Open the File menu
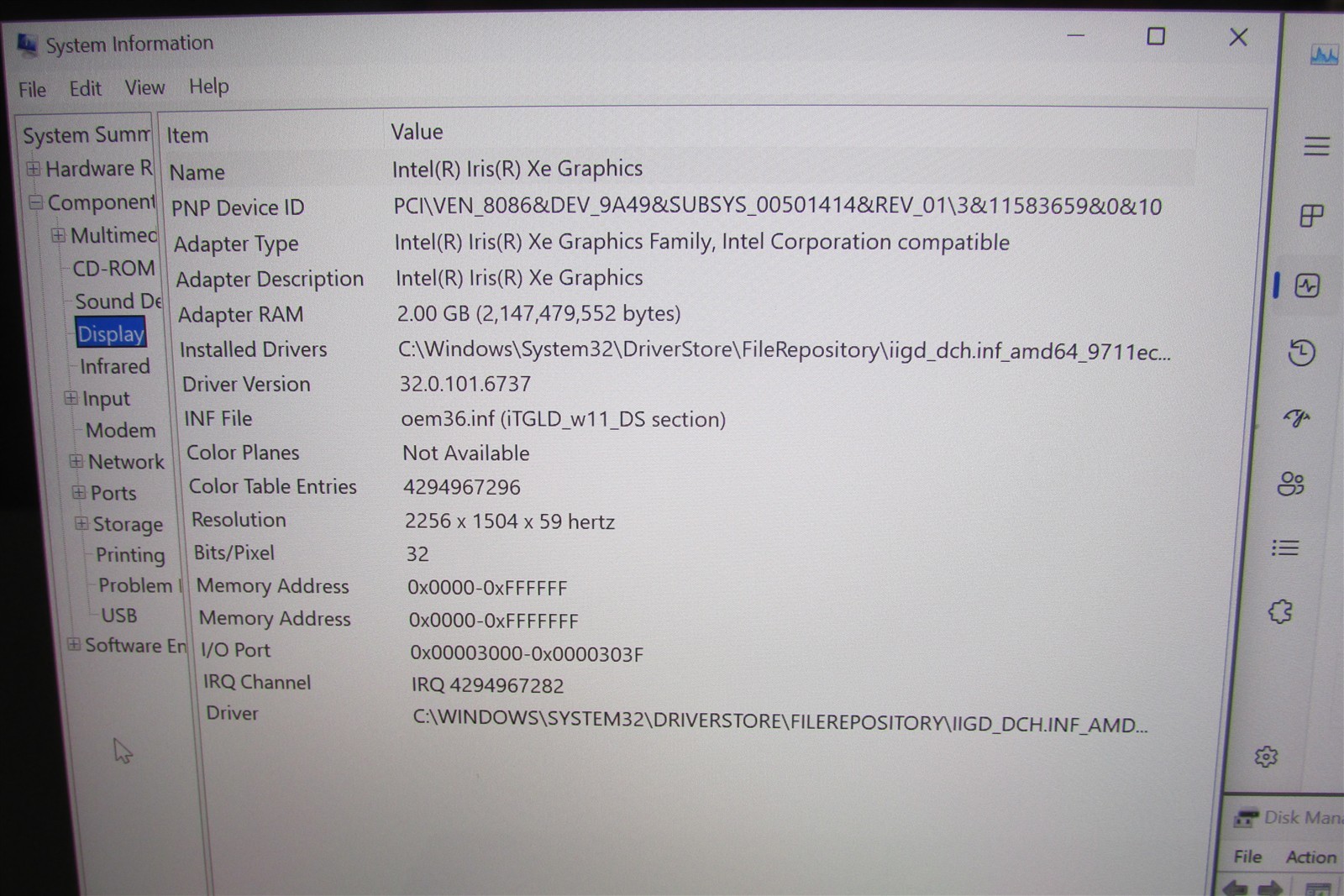 pos(32,89)
